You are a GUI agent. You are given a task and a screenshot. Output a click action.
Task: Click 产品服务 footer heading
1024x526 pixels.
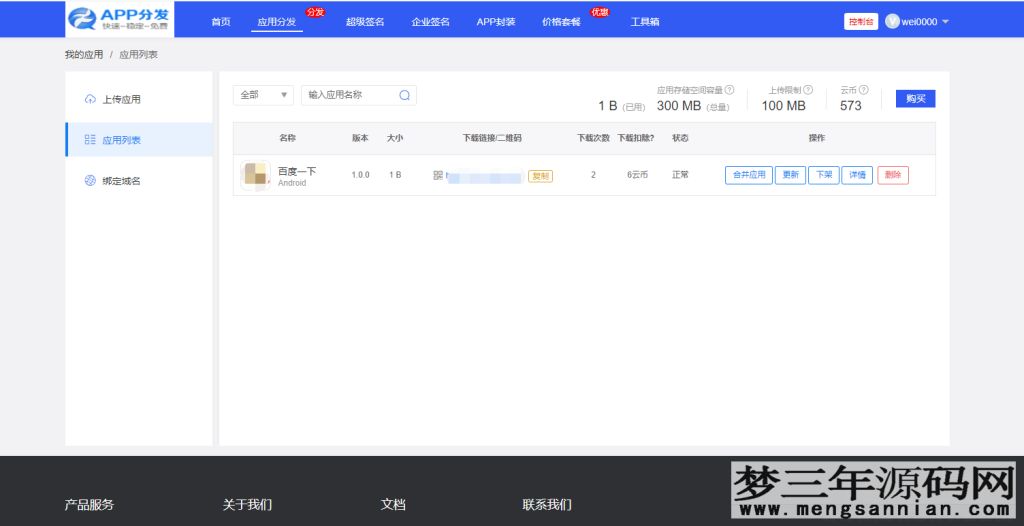point(89,504)
